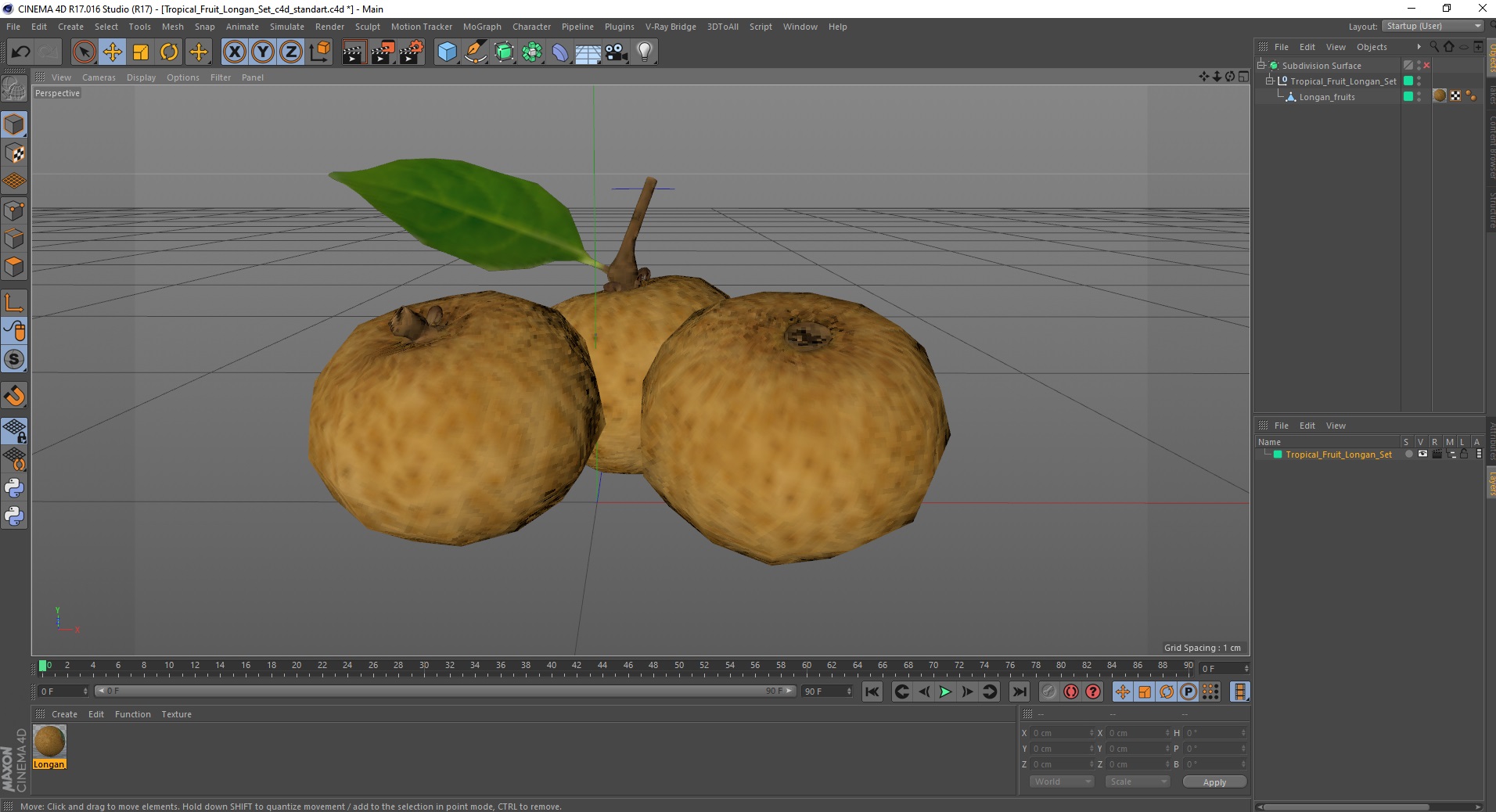The width and height of the screenshot is (1496, 812).
Task: Open the Spline Pen tool
Action: tap(475, 52)
